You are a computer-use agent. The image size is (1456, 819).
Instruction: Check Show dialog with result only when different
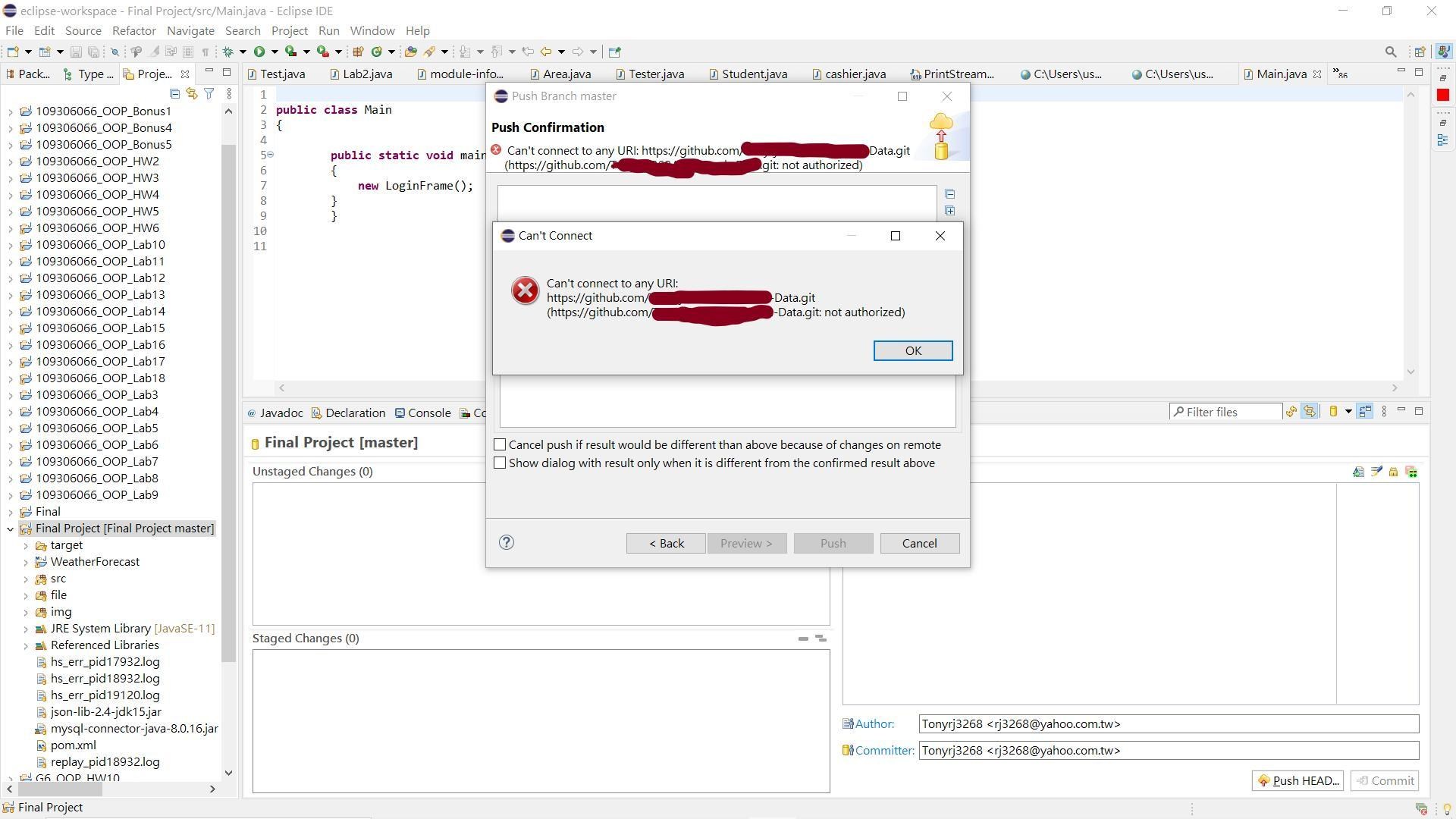tap(500, 463)
